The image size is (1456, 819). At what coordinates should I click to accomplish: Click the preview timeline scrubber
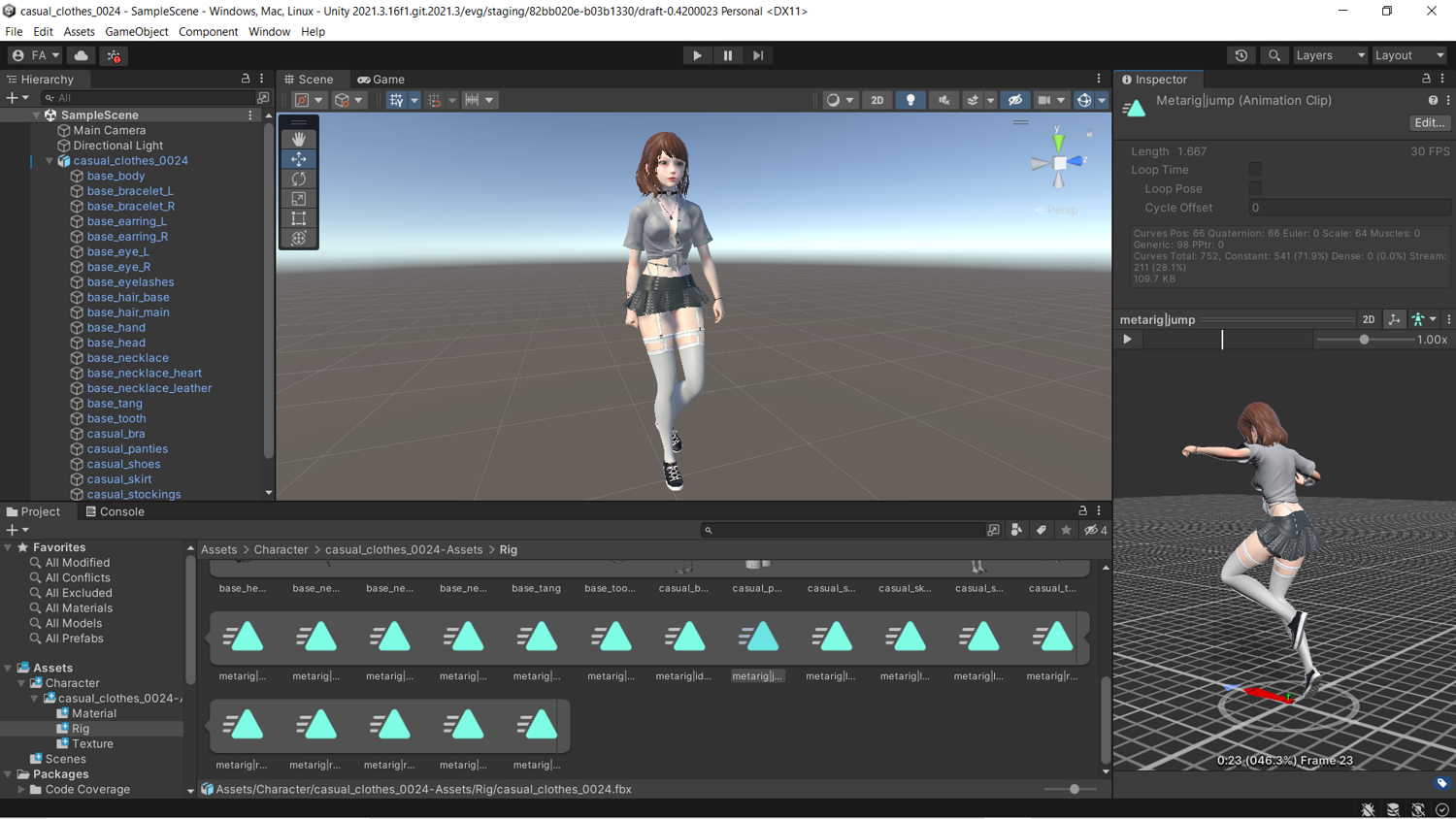coord(1222,340)
